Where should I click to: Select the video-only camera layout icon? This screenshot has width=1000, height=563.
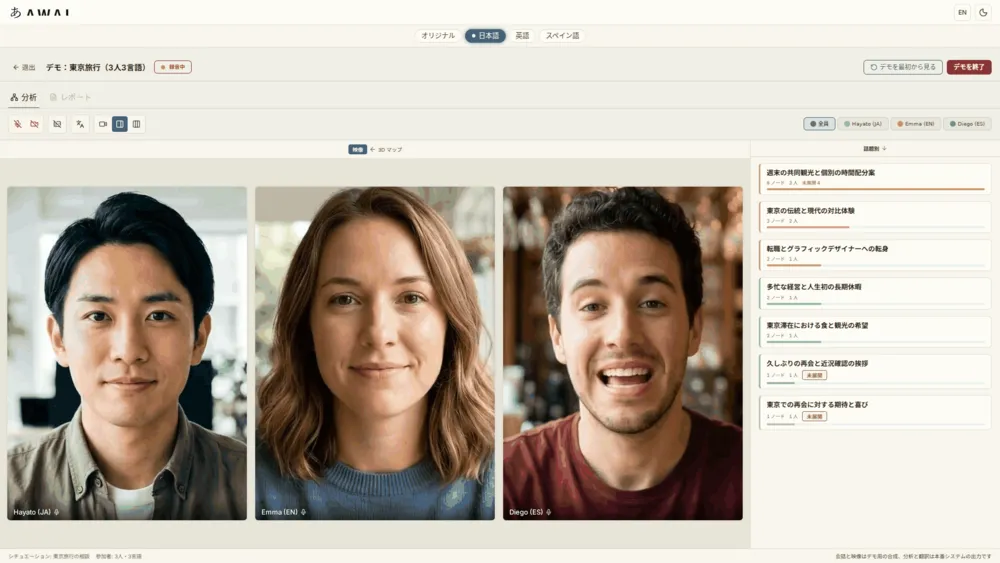tap(103, 124)
